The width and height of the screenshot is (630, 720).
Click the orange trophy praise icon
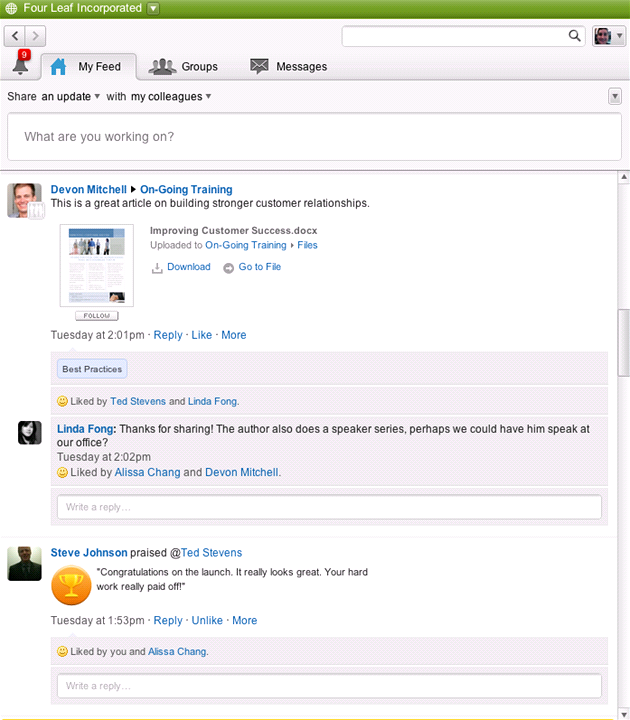(x=71, y=585)
